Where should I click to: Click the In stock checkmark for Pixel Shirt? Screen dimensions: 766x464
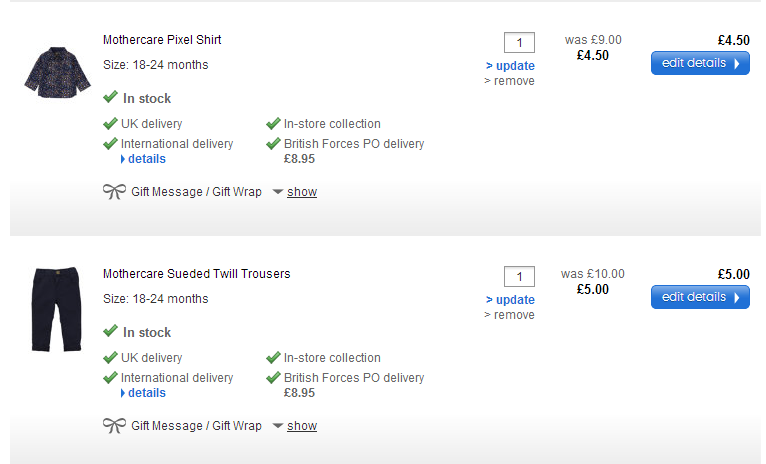click(x=110, y=98)
